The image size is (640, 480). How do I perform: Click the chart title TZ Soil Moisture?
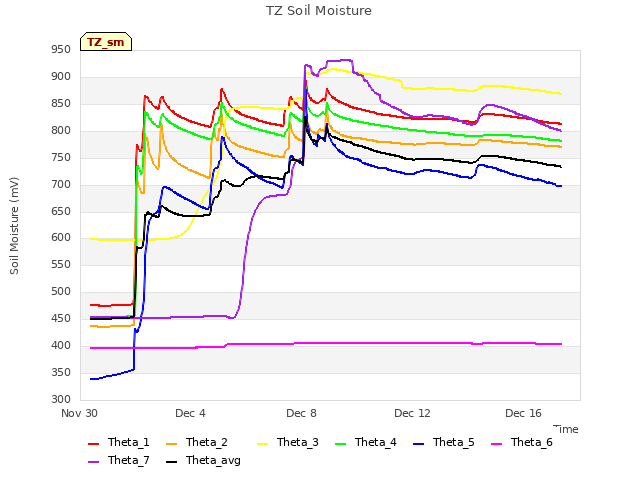click(x=319, y=11)
